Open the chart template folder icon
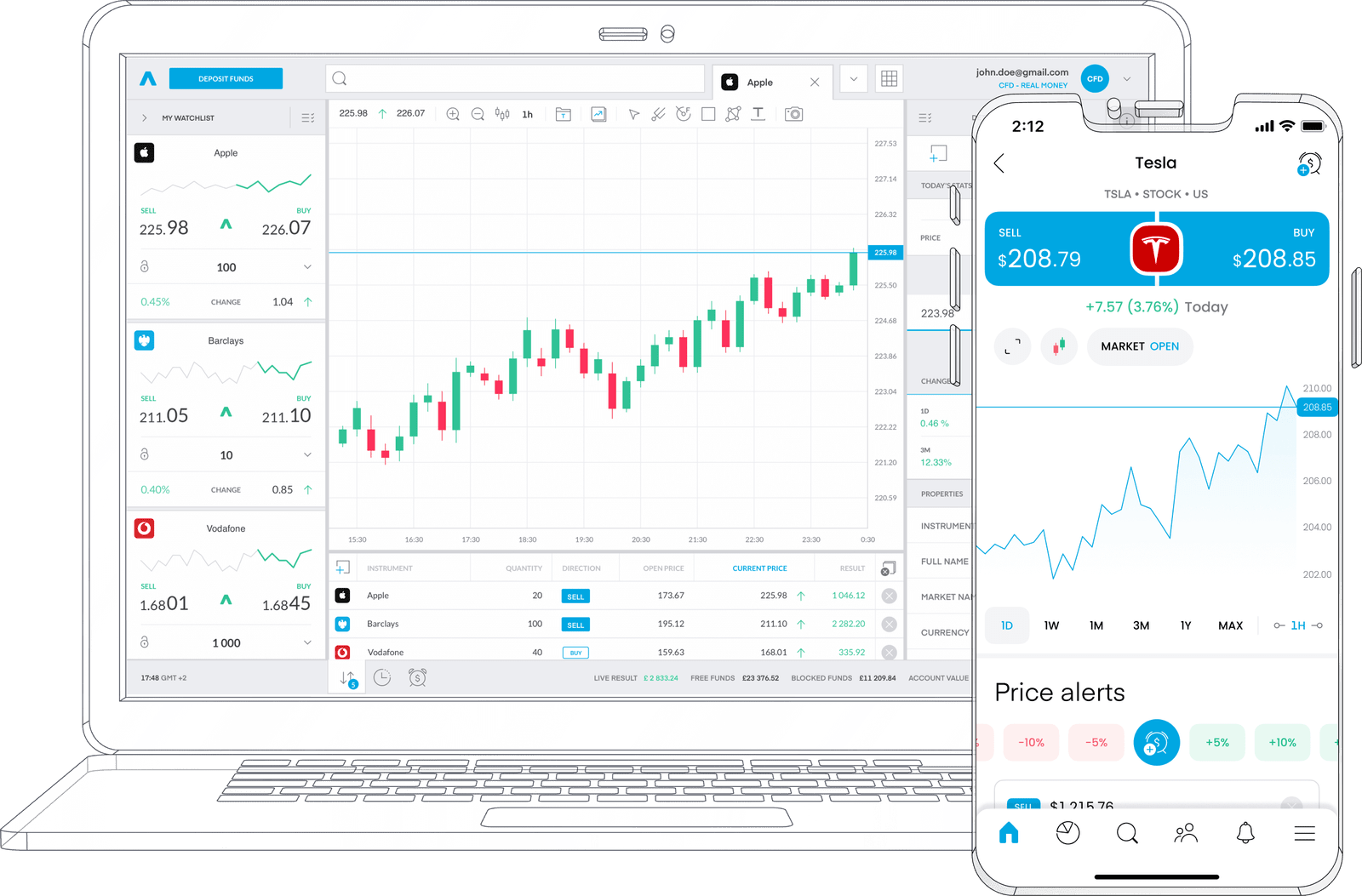Screen dimensions: 1362x896 click(x=564, y=114)
